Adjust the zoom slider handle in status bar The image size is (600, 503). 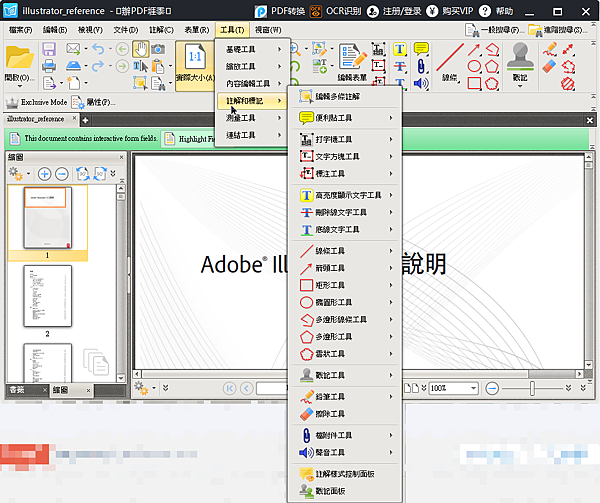point(532,388)
